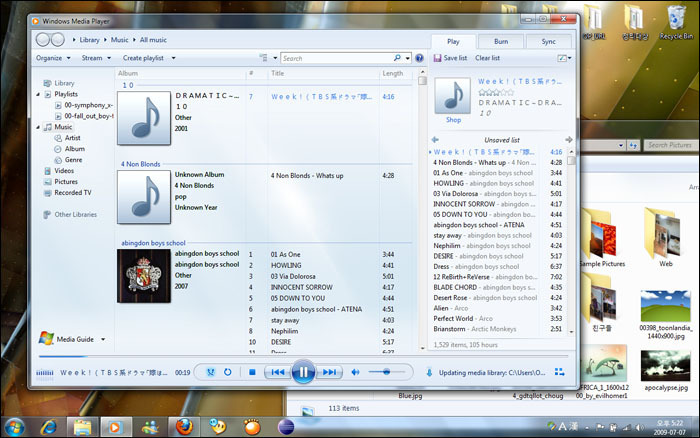Open the Create playlist dropdown arrow
700x438 pixels.
[174, 58]
